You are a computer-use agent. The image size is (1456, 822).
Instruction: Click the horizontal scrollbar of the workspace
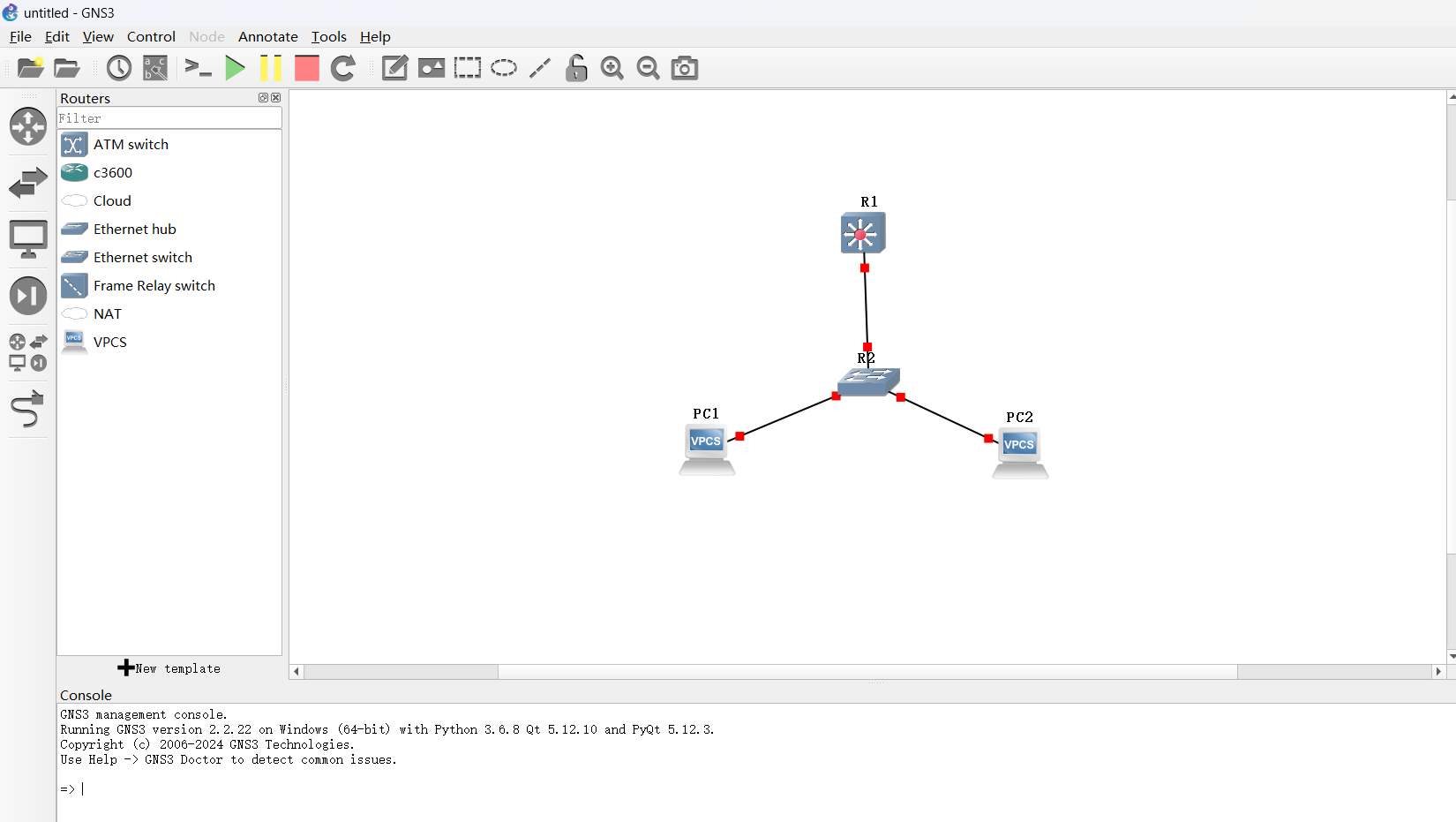tap(867, 672)
